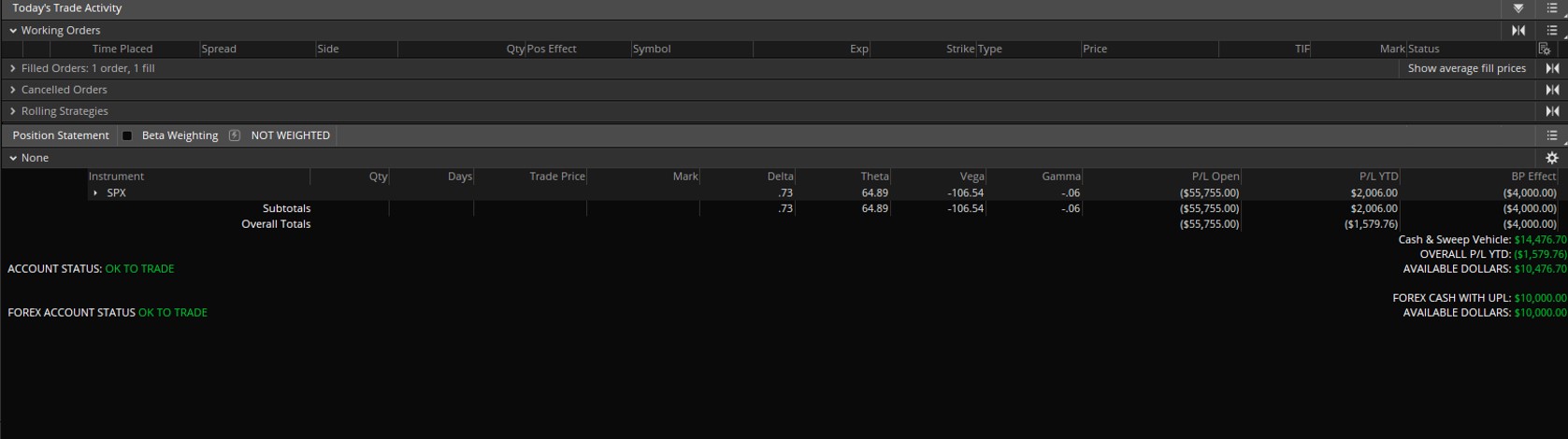Expand the Cancelled Orders section
The image size is (1568, 439).
point(13,90)
